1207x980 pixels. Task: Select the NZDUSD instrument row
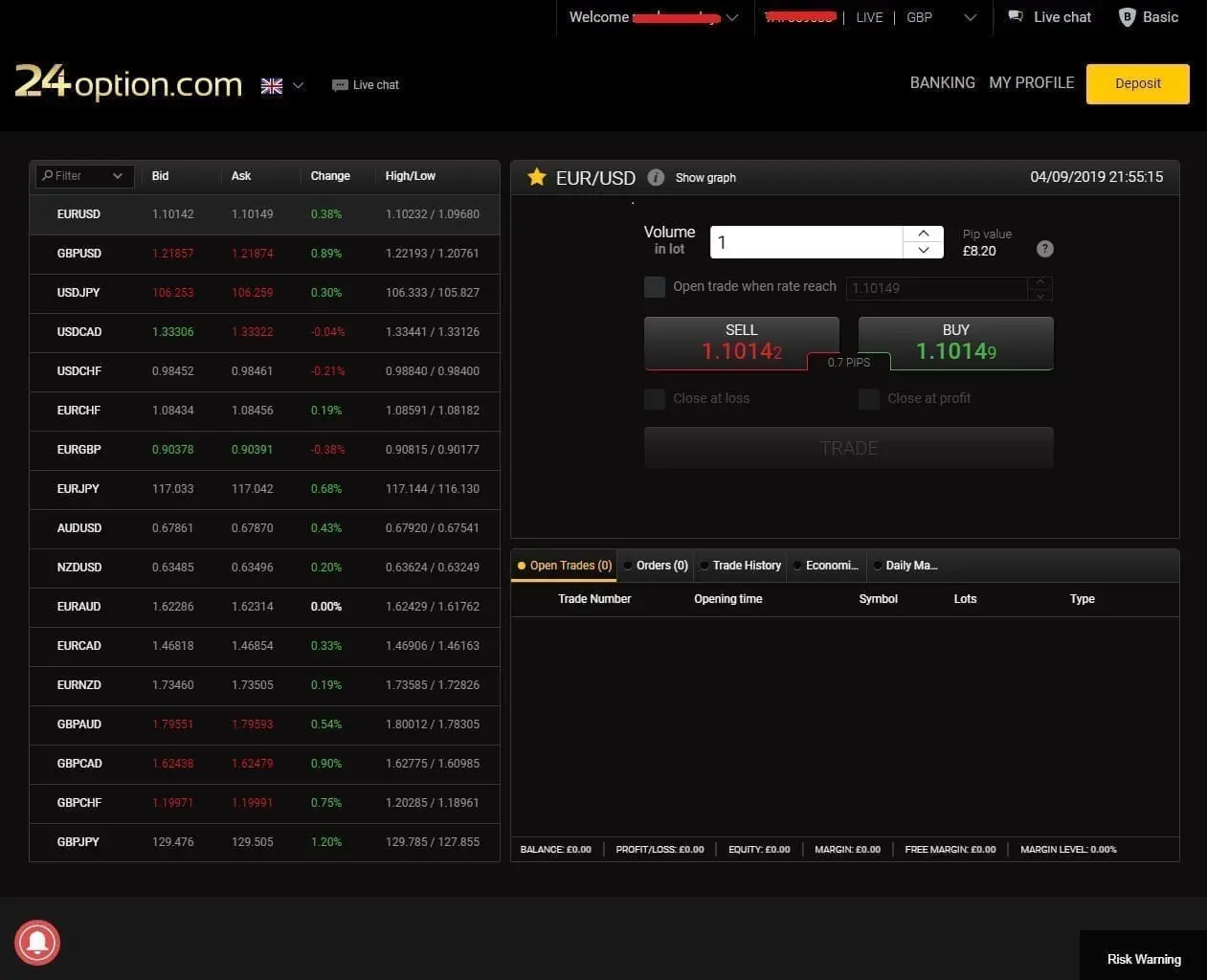pos(264,568)
